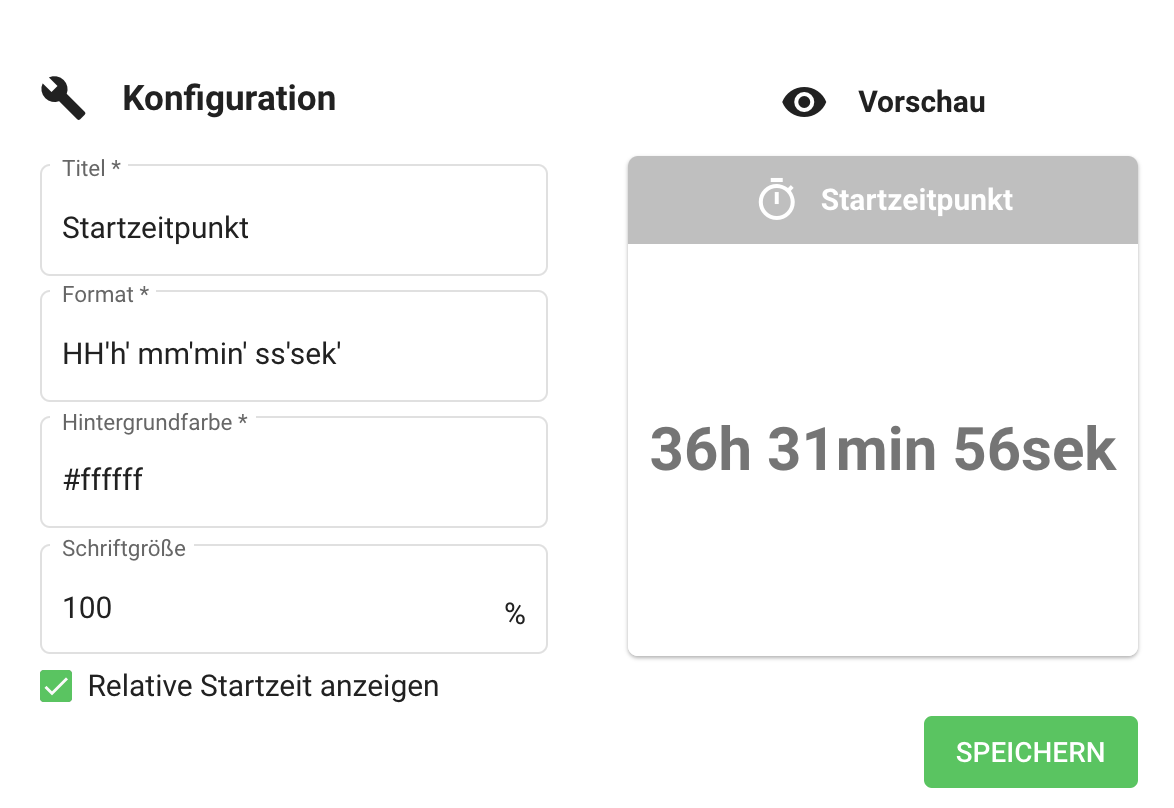This screenshot has width=1174, height=808.
Task: Click the 'Schriftgröße' floating label
Action: pyautogui.click(x=123, y=549)
